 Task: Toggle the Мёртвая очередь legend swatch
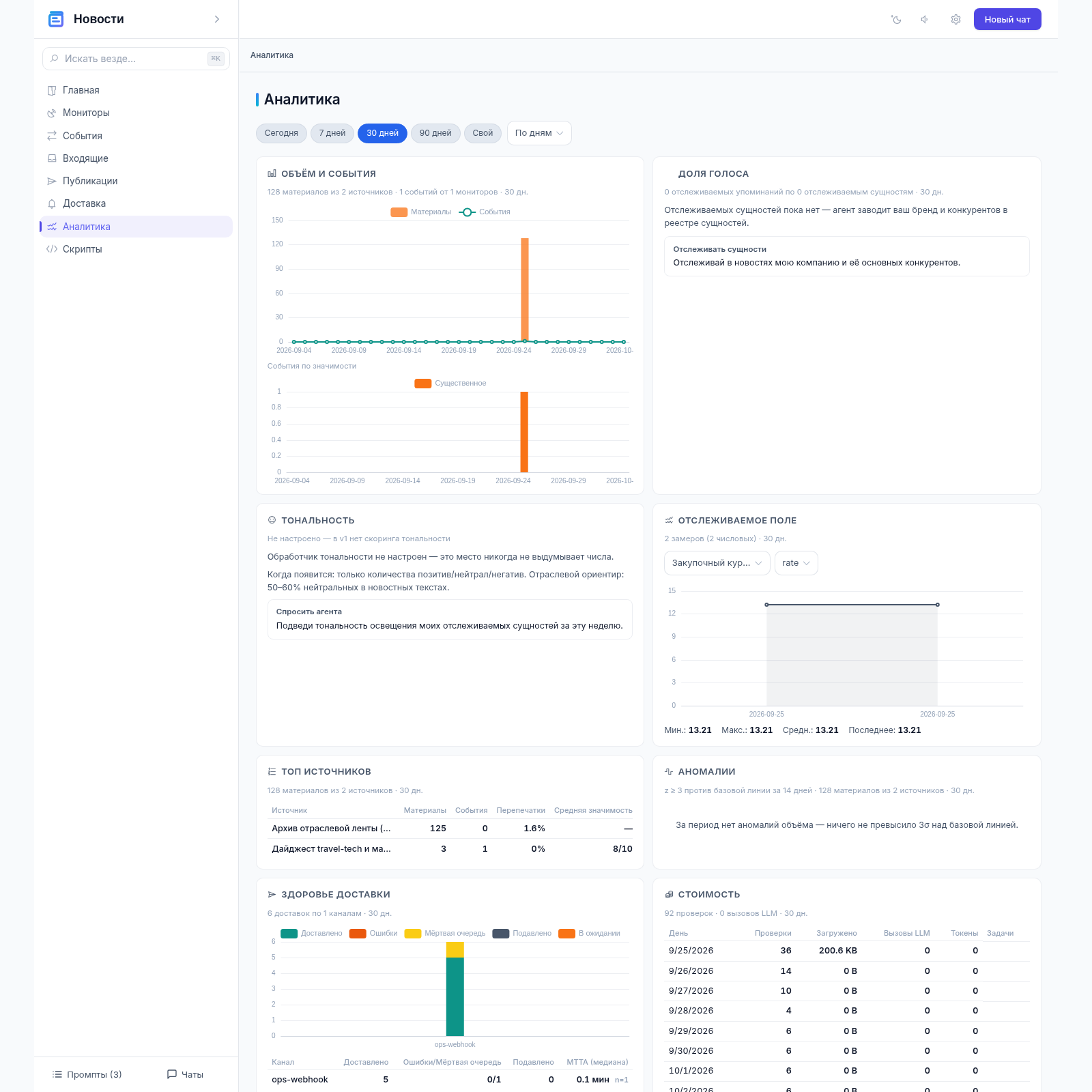pos(413,934)
